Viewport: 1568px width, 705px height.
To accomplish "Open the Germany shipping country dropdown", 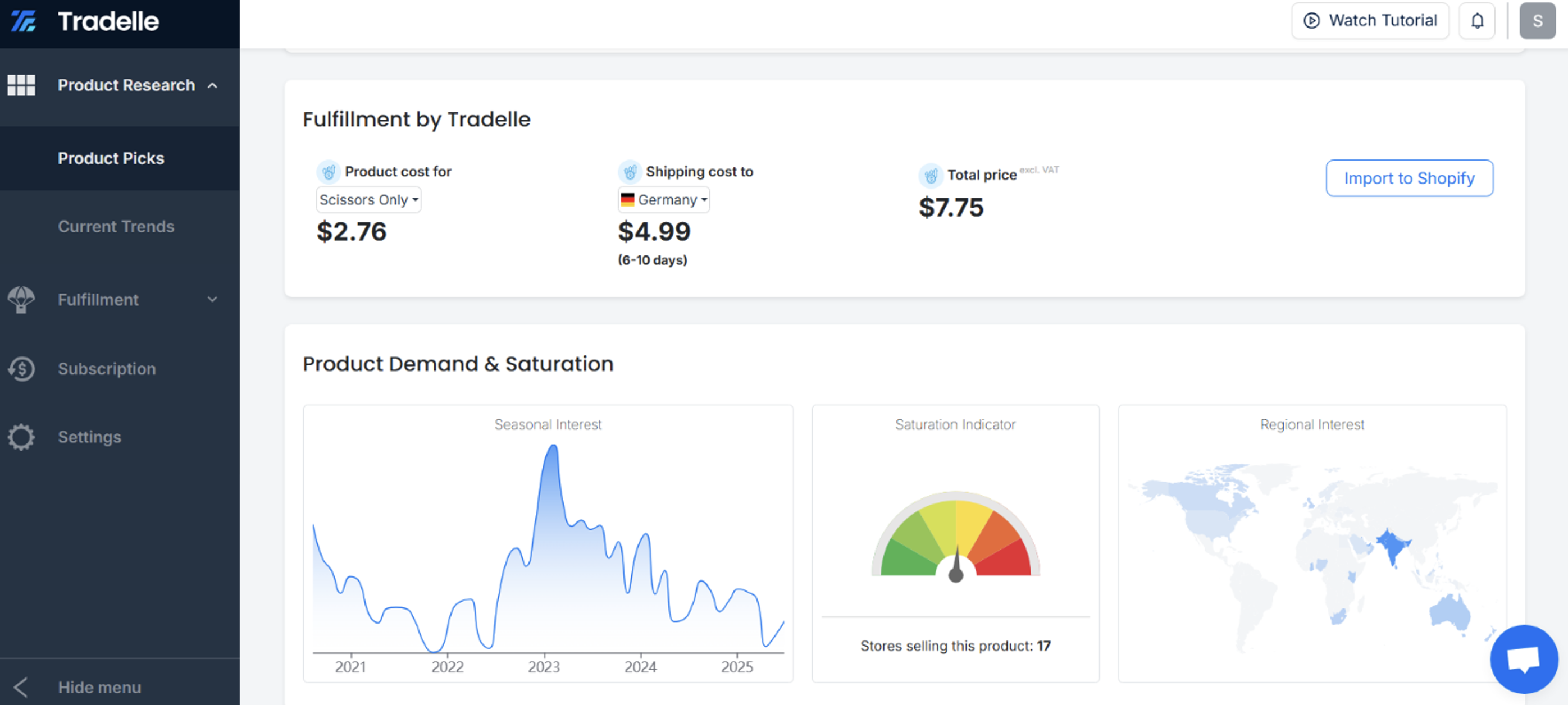I will (663, 199).
